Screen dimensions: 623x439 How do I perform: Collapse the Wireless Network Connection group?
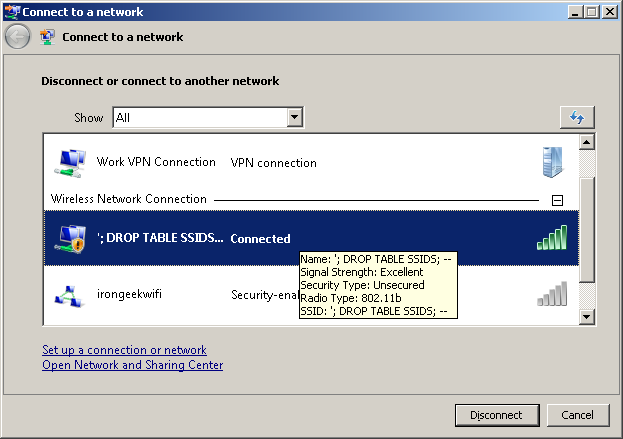(x=557, y=200)
